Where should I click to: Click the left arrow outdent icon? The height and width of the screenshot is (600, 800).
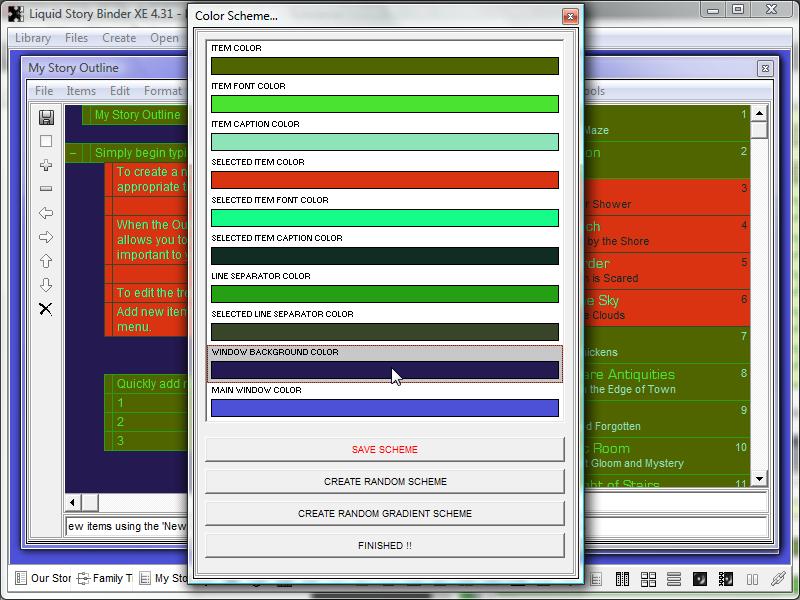(46, 213)
